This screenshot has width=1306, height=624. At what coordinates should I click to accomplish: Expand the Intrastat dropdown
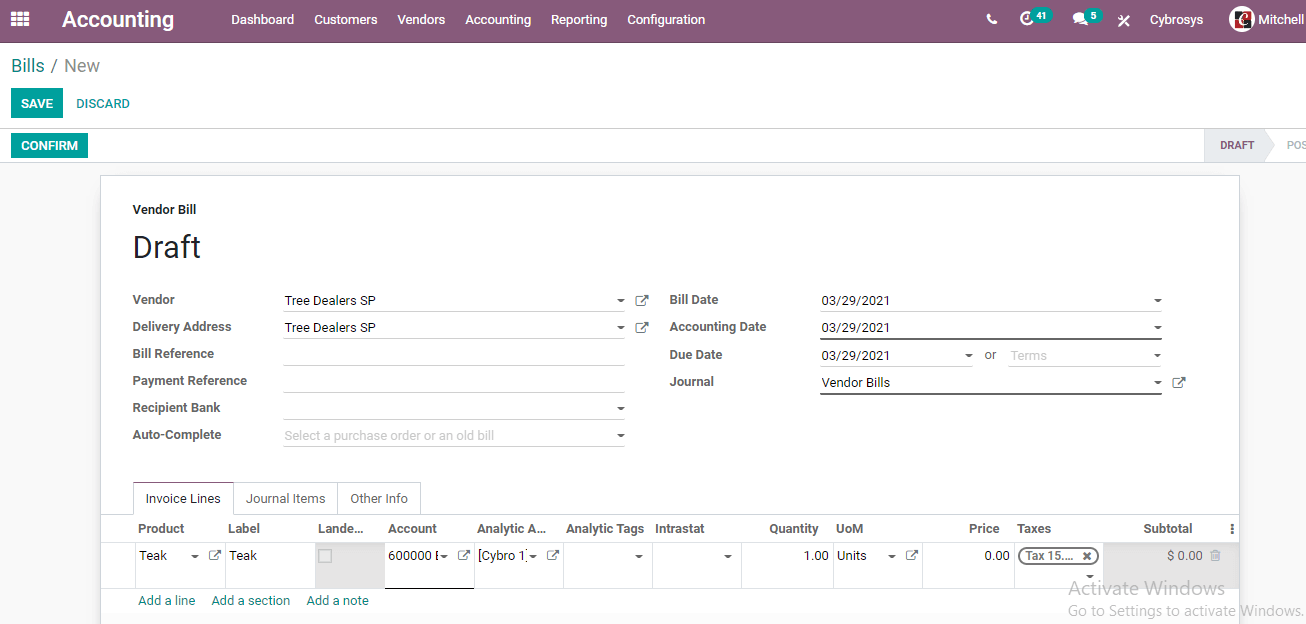pos(728,557)
